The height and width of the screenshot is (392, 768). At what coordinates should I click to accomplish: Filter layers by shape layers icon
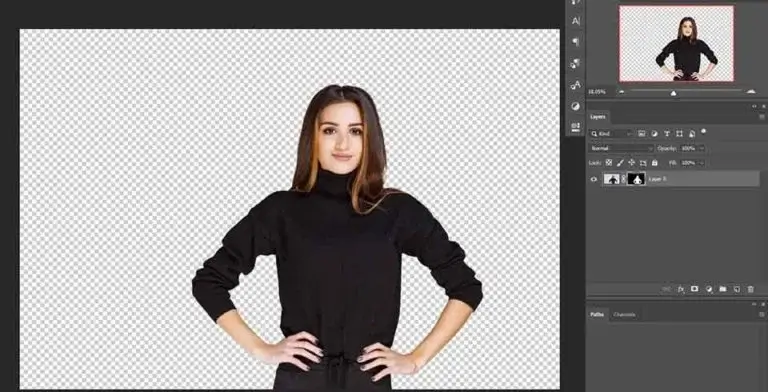click(x=679, y=133)
